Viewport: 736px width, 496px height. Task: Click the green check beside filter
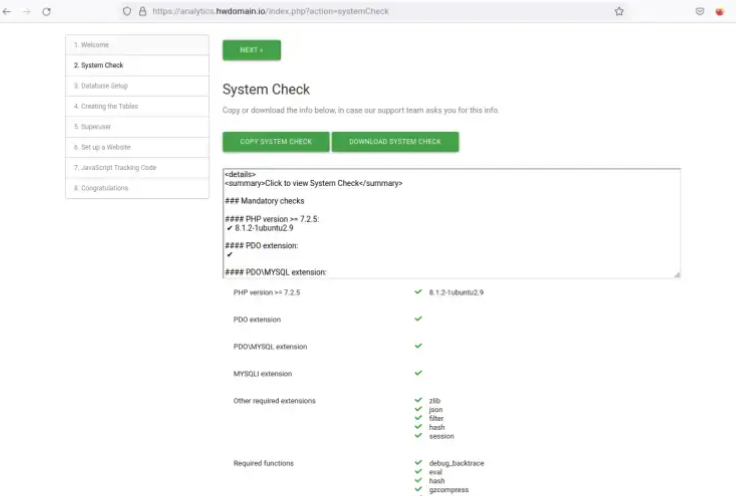(x=418, y=418)
